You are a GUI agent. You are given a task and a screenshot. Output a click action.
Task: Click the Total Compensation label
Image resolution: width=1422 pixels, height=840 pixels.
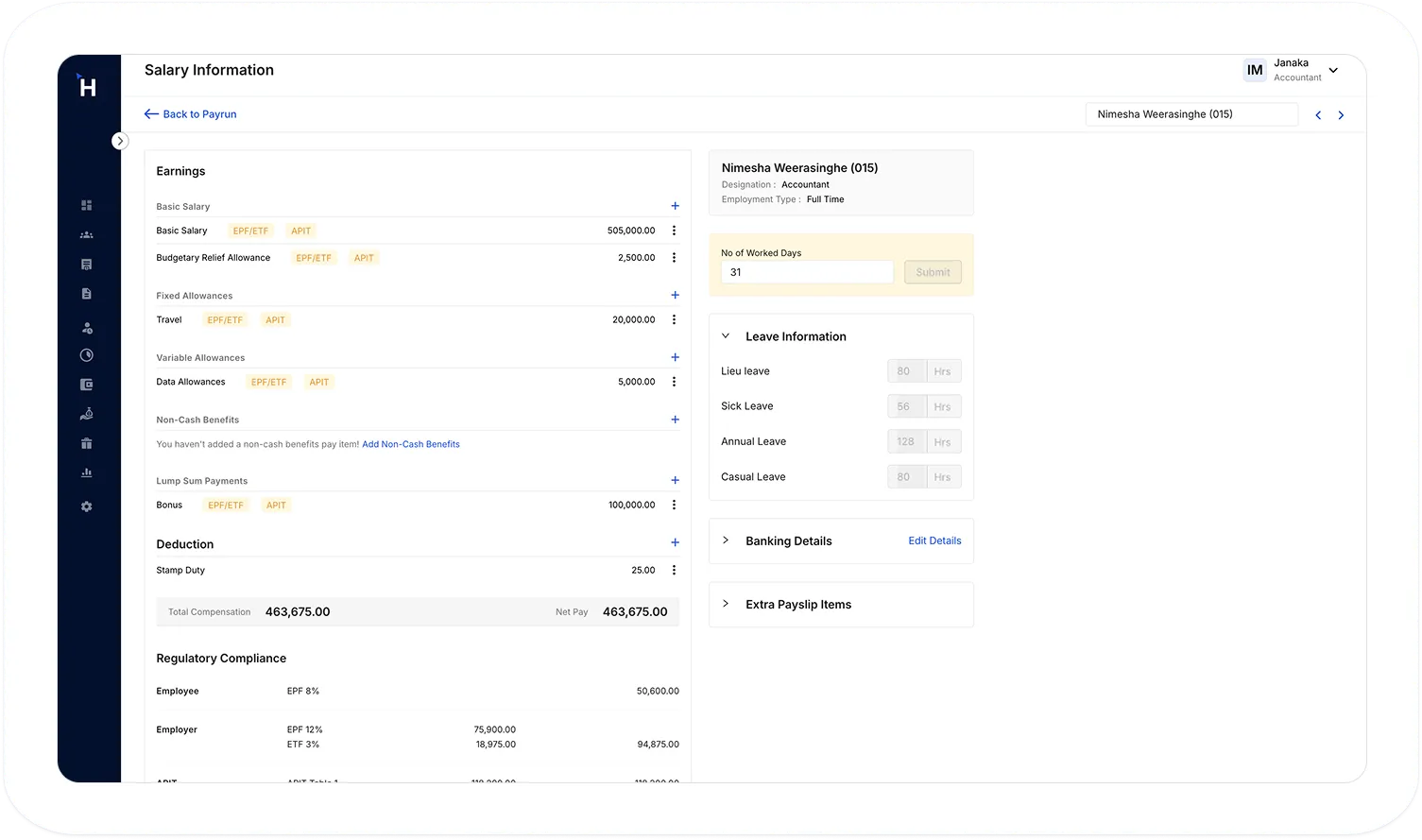pyautogui.click(x=210, y=612)
